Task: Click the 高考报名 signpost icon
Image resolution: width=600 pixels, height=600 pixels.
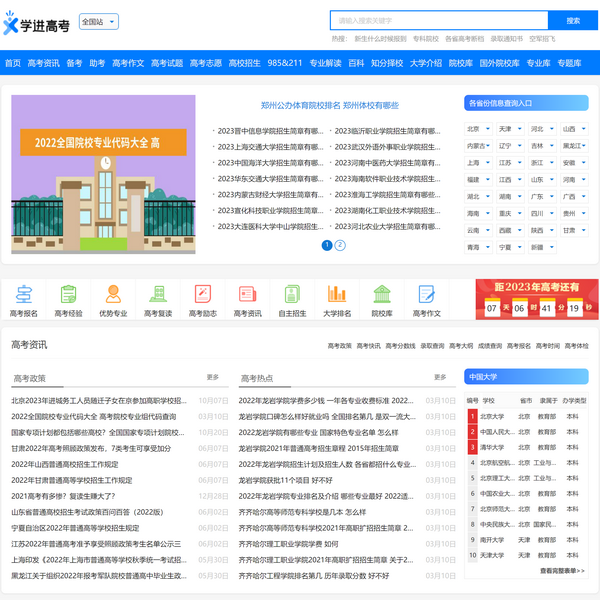Action: coord(23,294)
